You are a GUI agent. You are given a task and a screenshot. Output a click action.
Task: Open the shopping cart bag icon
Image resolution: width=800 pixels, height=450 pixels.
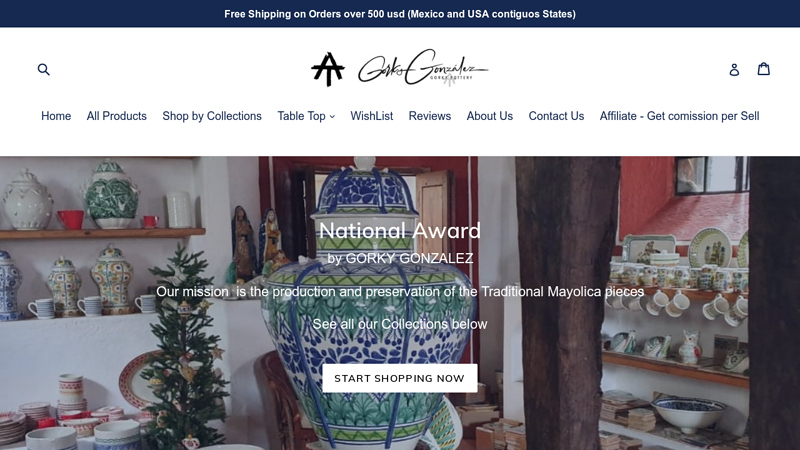(764, 69)
